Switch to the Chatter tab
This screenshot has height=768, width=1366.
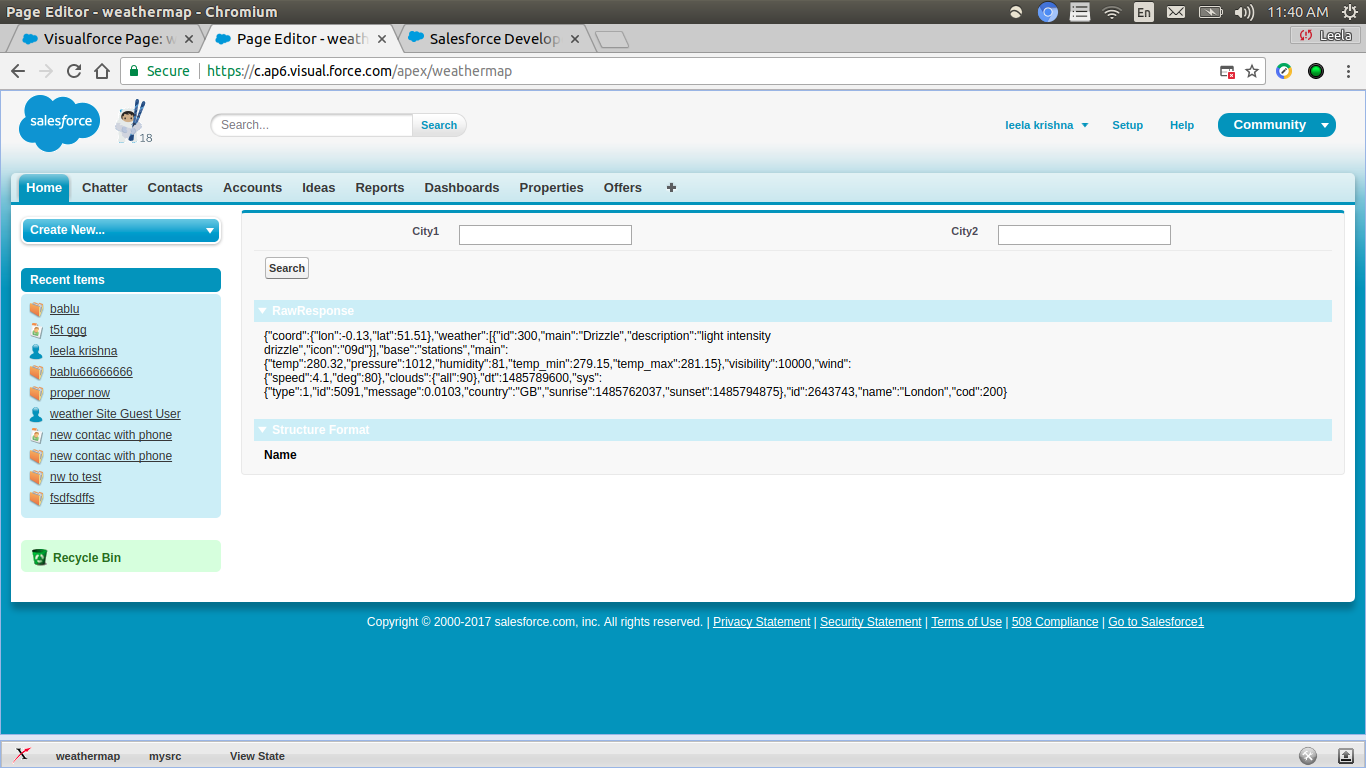(105, 187)
